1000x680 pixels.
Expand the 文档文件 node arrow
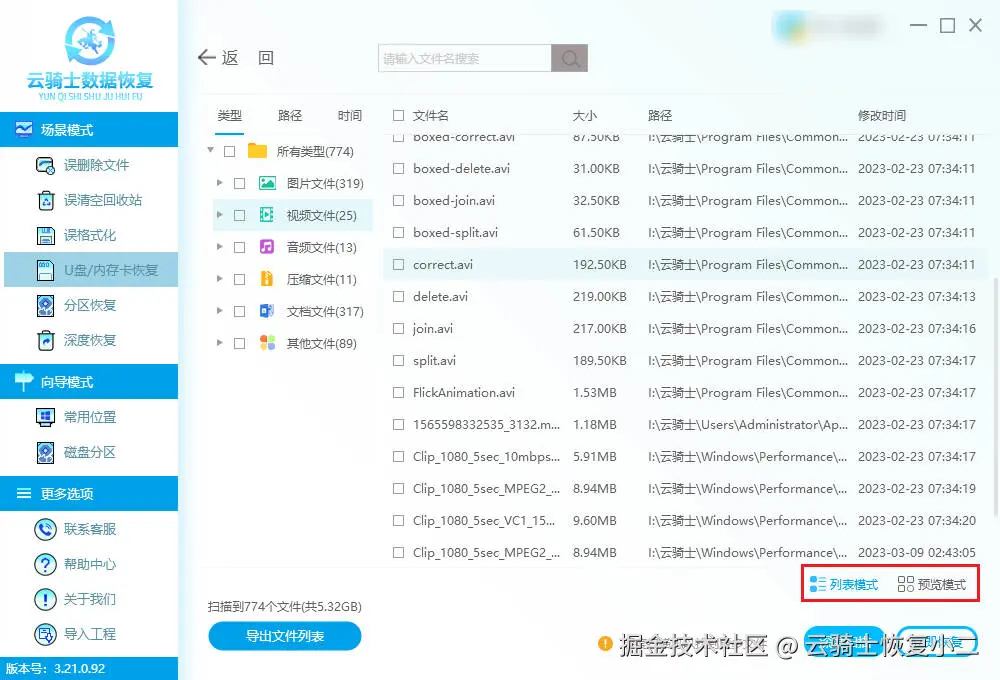[220, 311]
